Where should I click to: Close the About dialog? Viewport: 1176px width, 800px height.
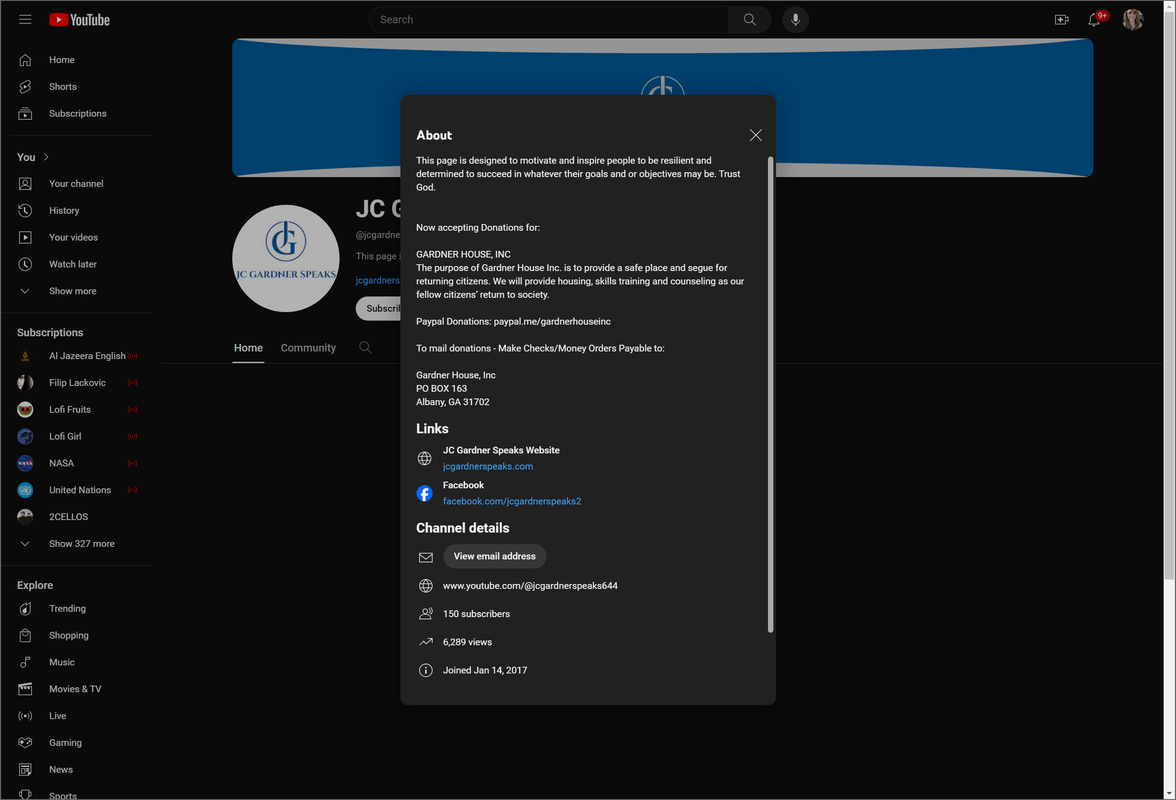[x=755, y=135]
